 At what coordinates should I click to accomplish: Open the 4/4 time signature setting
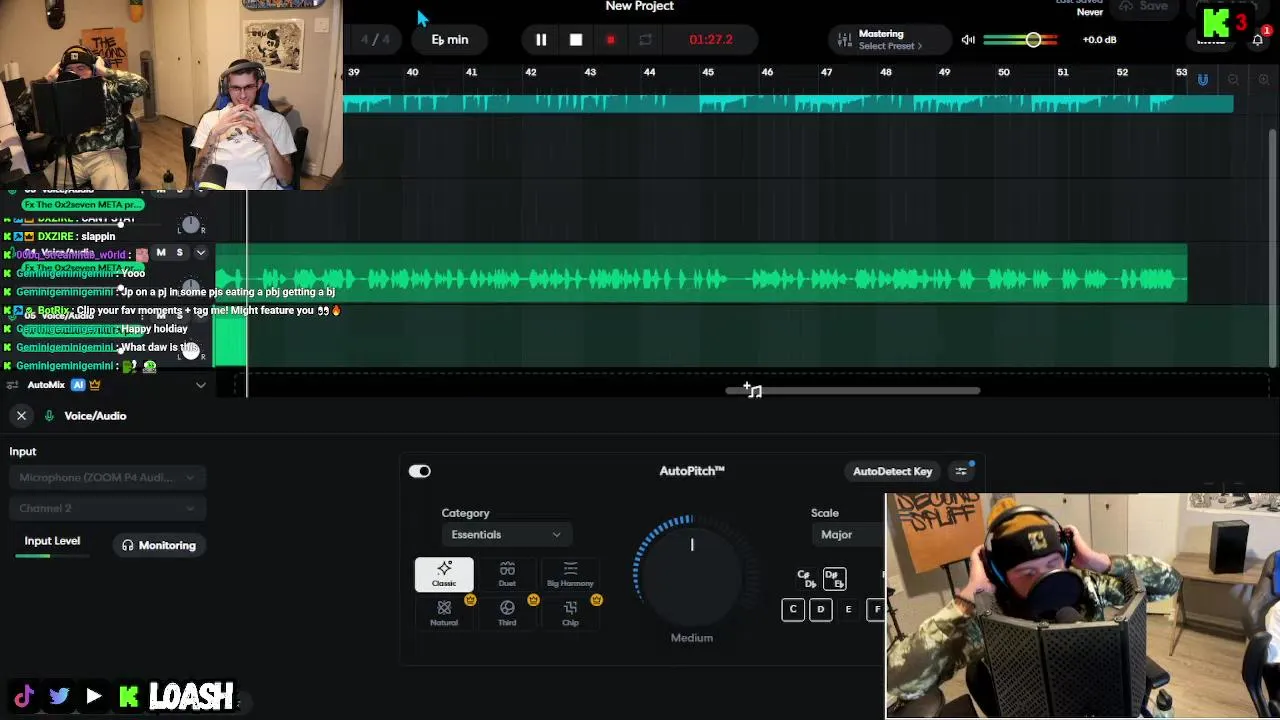[375, 40]
